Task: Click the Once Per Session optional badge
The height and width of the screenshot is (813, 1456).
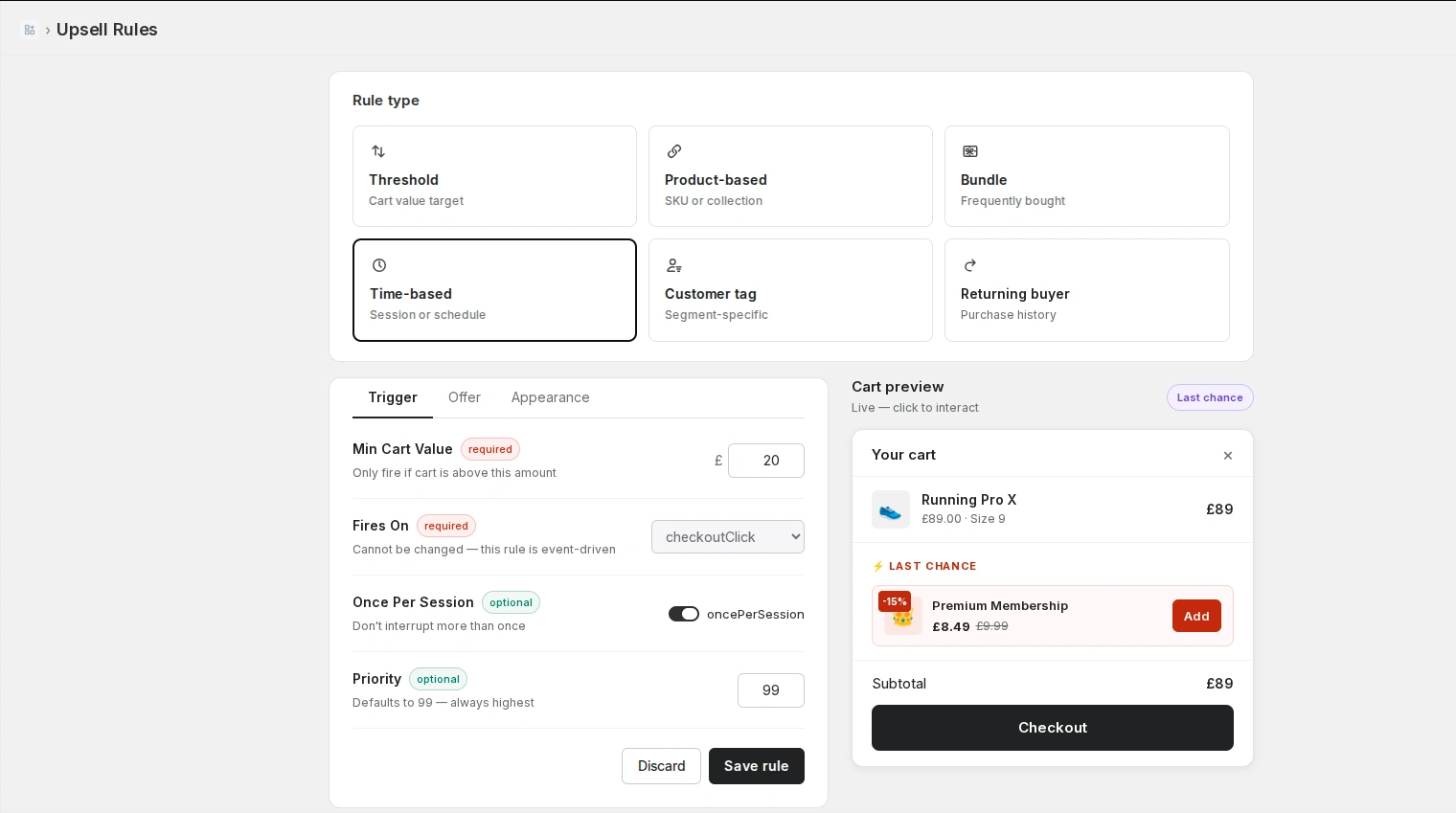Action: click(511, 602)
